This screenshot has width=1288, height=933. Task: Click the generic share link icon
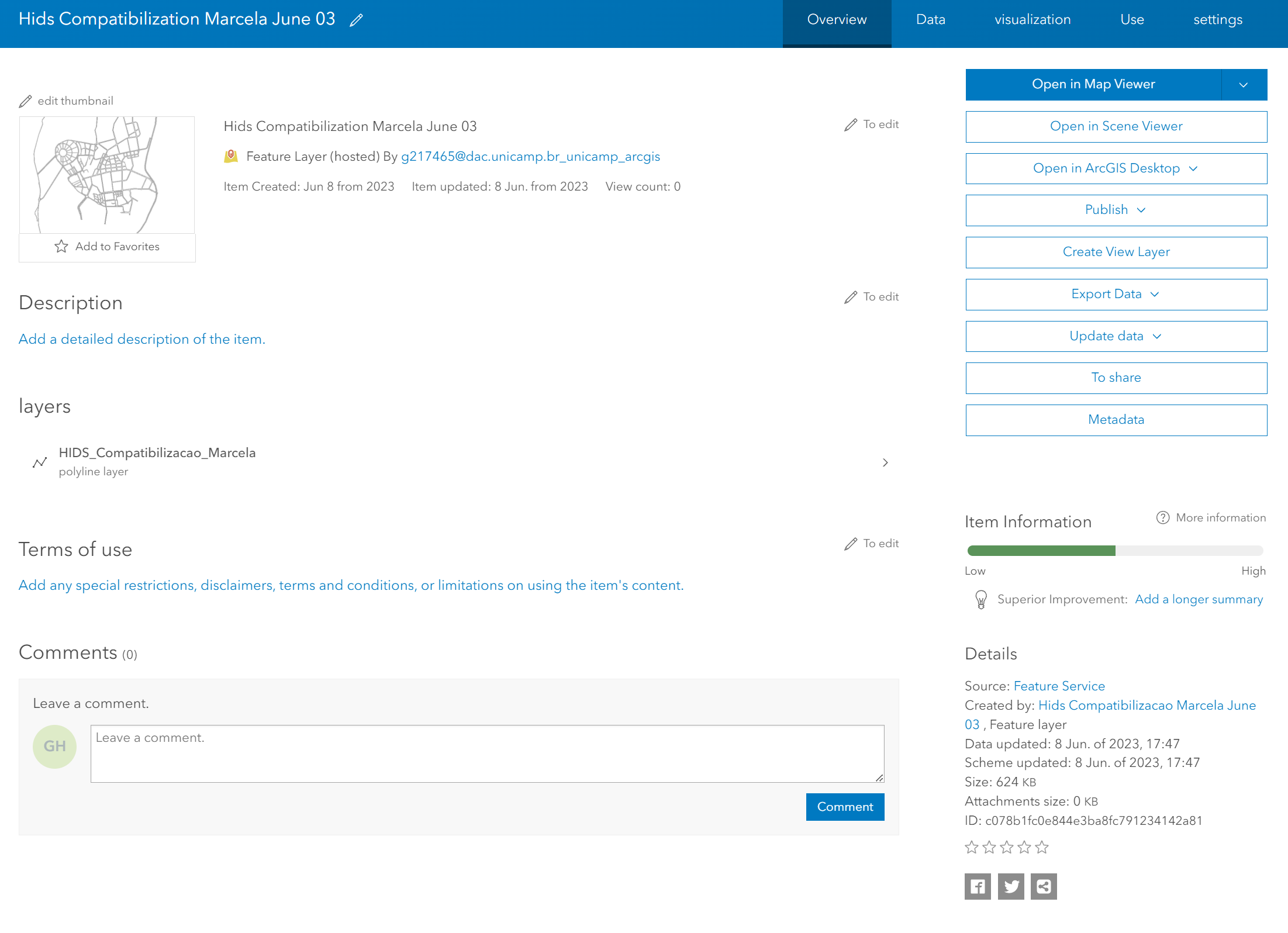click(x=1044, y=886)
